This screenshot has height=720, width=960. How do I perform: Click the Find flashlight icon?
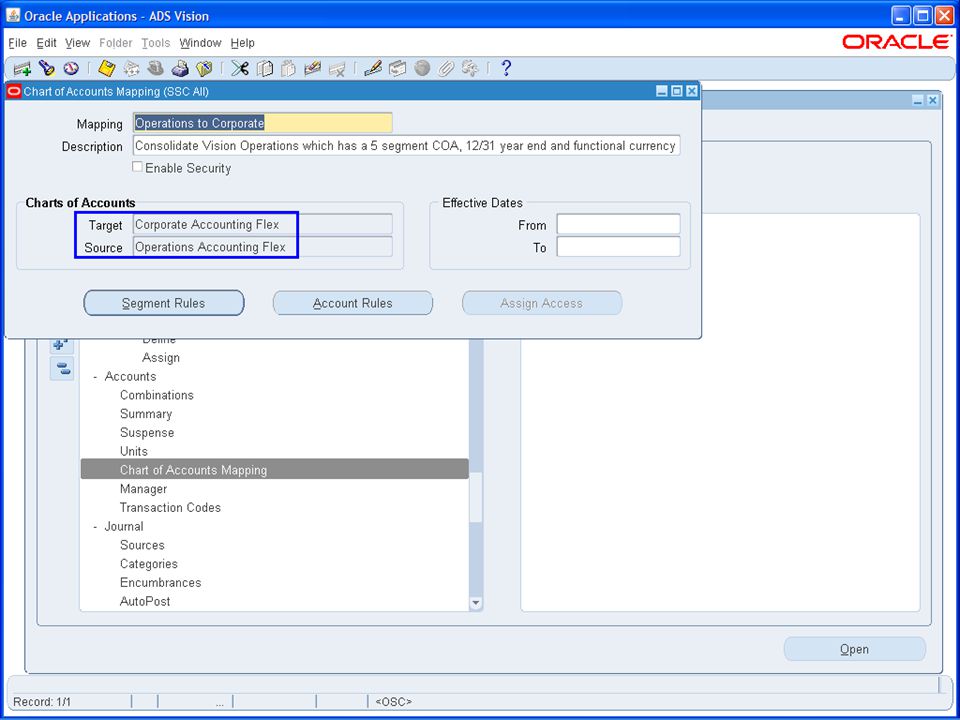47,68
